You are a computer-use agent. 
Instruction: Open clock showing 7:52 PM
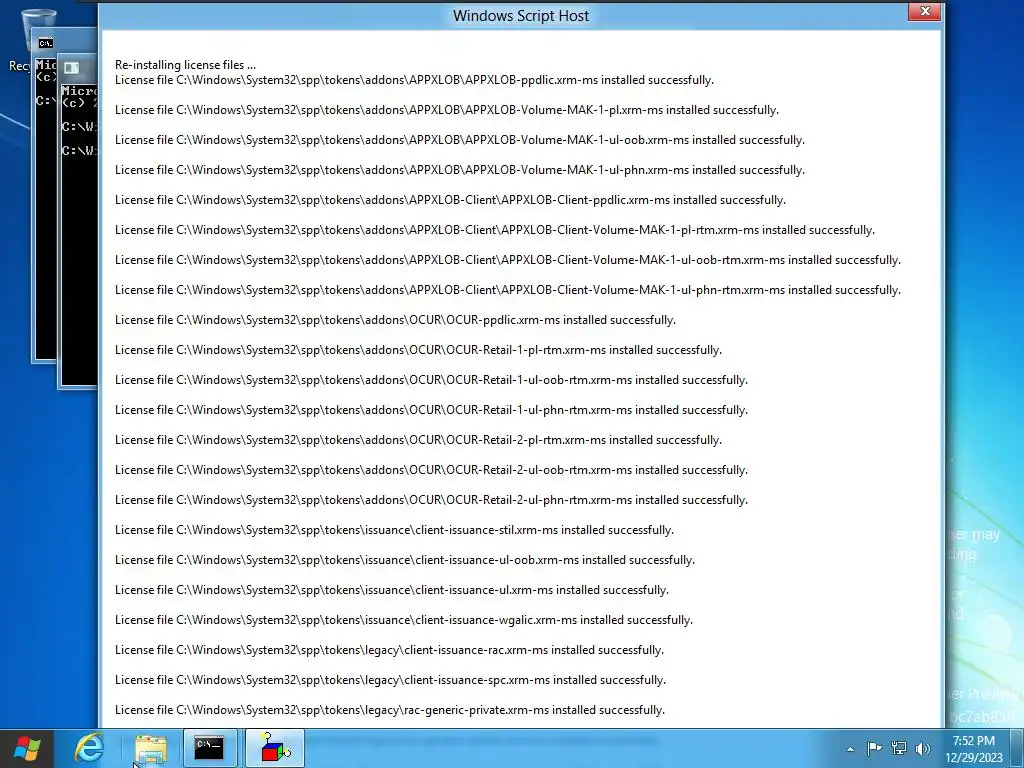pos(973,749)
